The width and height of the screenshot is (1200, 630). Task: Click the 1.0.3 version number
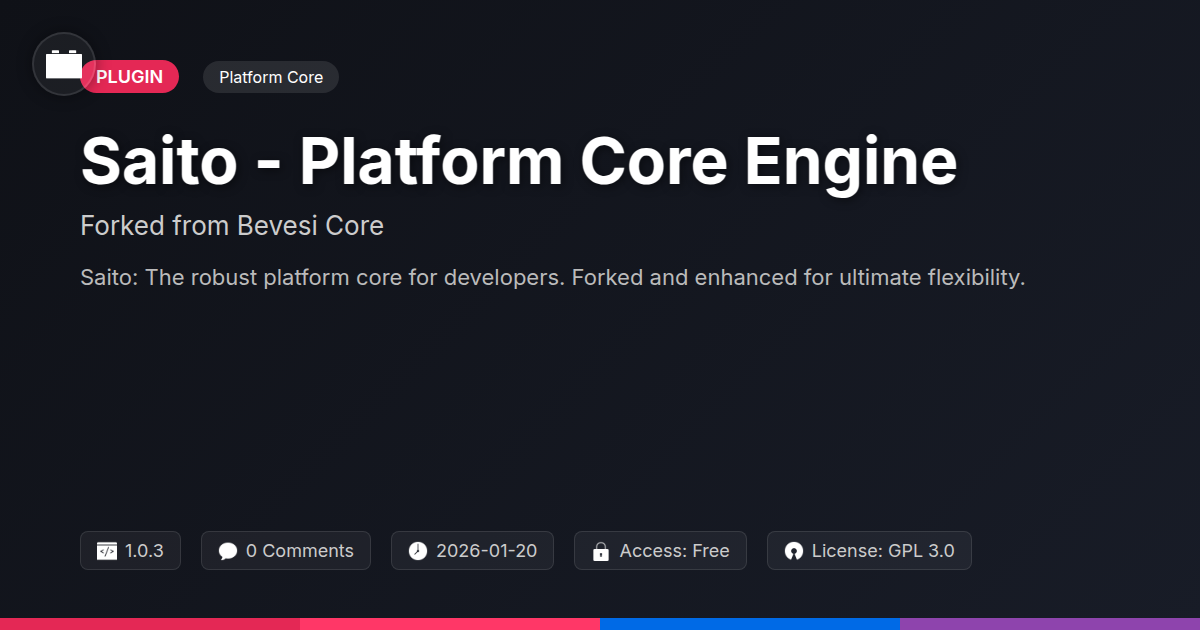tap(144, 551)
